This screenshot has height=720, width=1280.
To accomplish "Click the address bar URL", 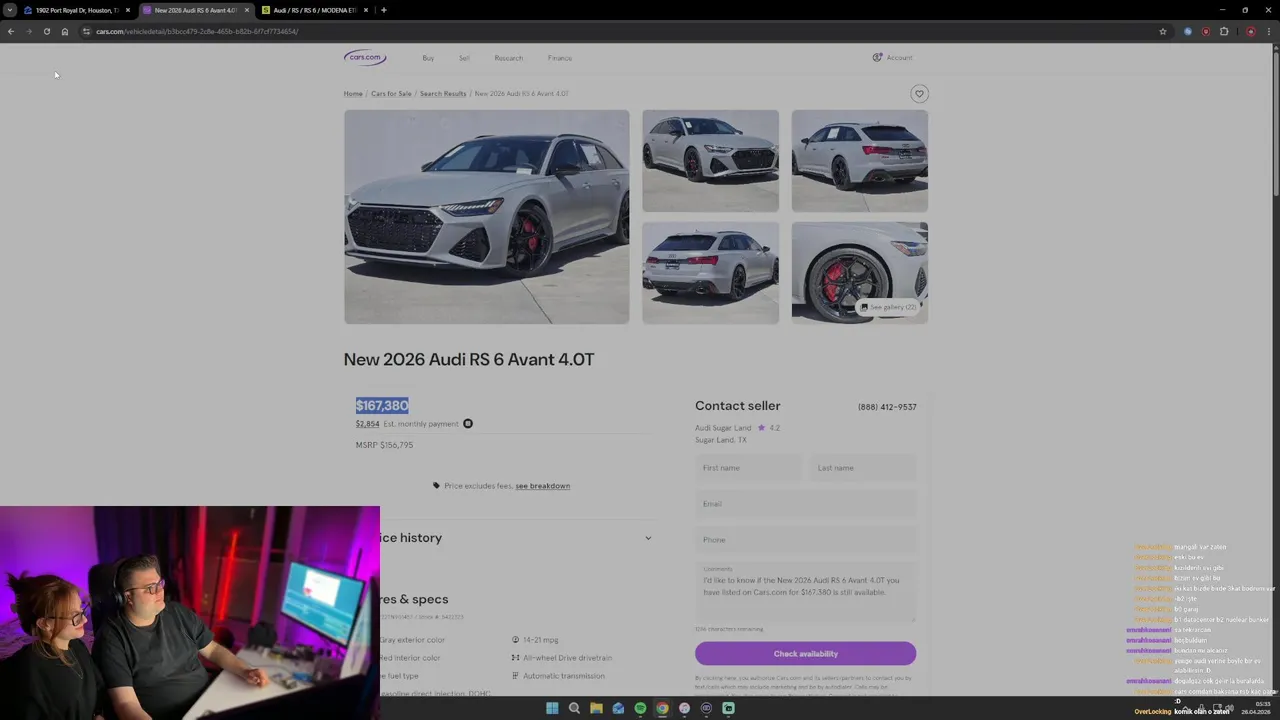I will 197,31.
